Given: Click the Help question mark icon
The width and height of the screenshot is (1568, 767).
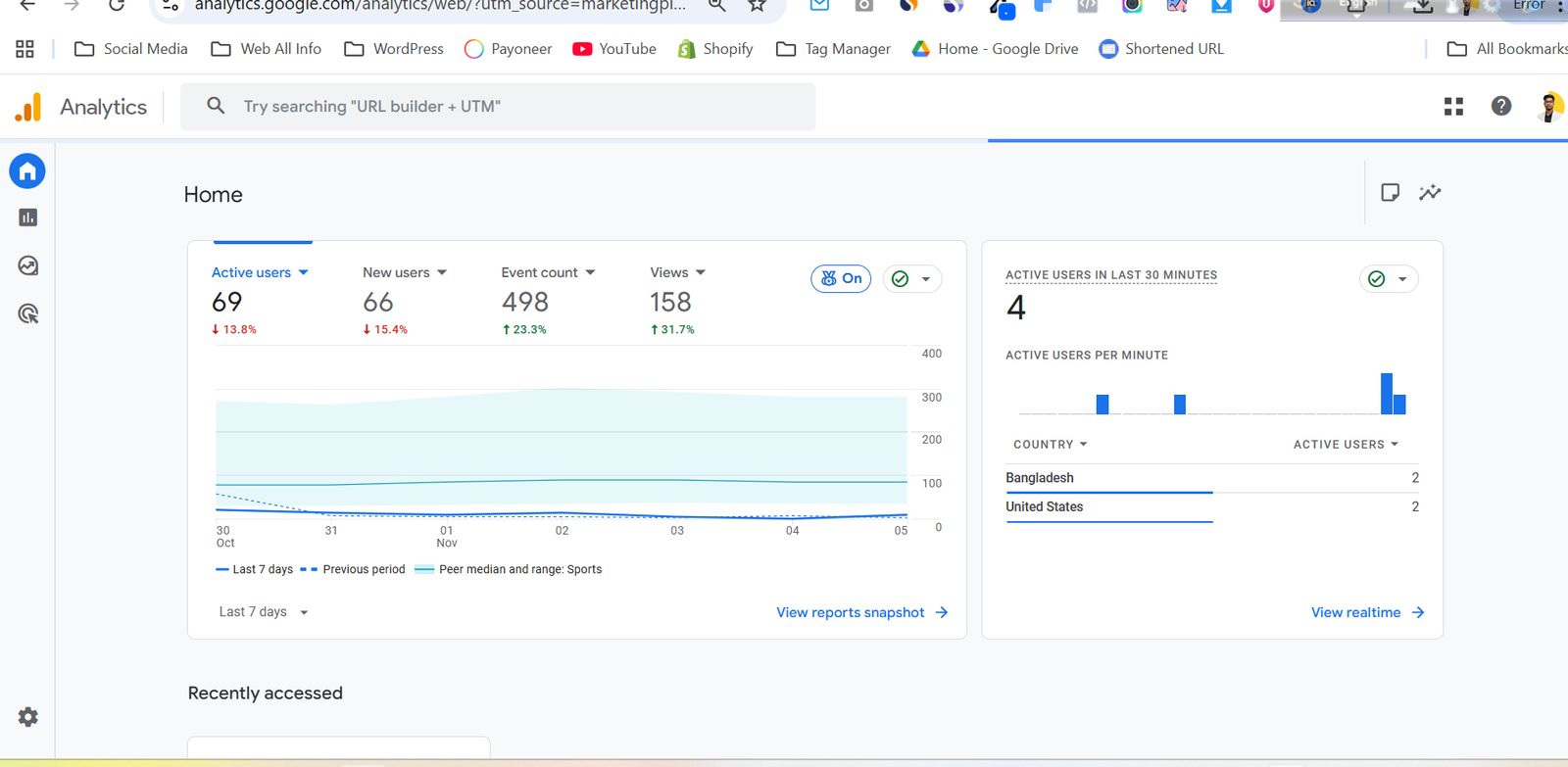Looking at the screenshot, I should coord(1500,106).
